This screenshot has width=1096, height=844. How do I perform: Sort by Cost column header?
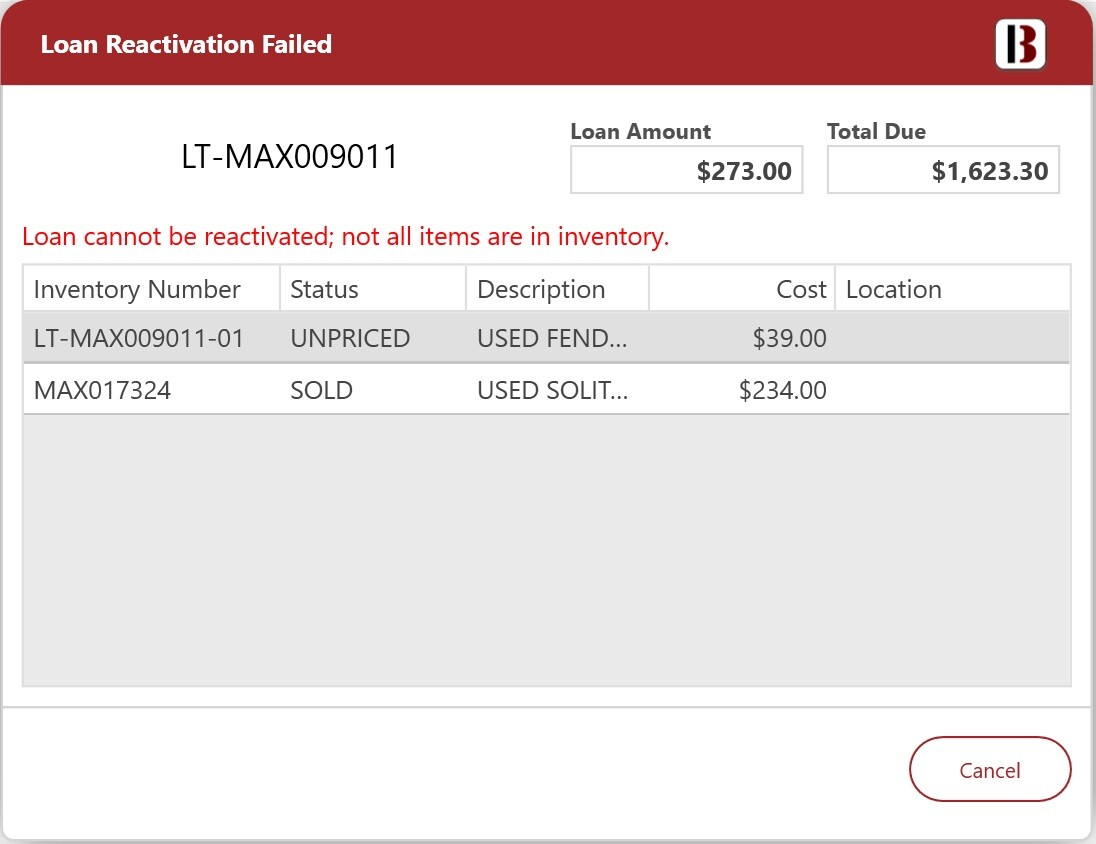tap(742, 289)
